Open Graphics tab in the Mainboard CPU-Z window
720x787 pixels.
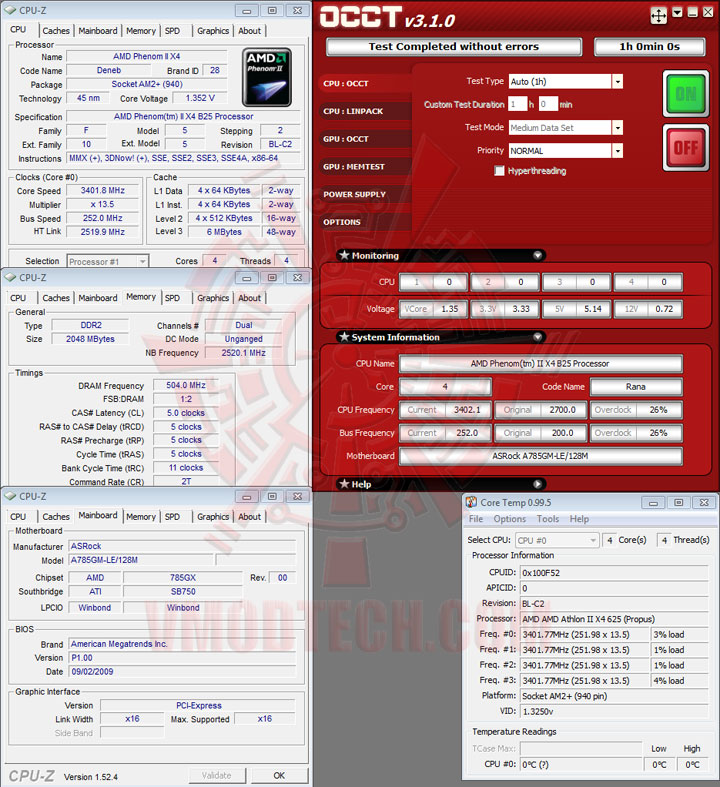tap(213, 516)
